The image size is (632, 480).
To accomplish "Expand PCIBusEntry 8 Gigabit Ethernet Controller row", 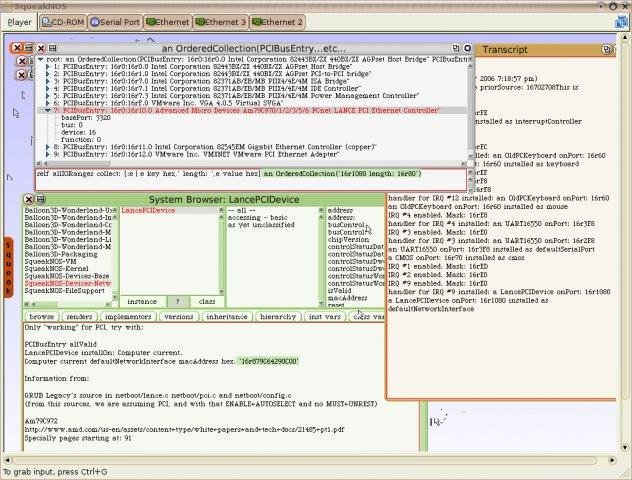I will coord(48,147).
